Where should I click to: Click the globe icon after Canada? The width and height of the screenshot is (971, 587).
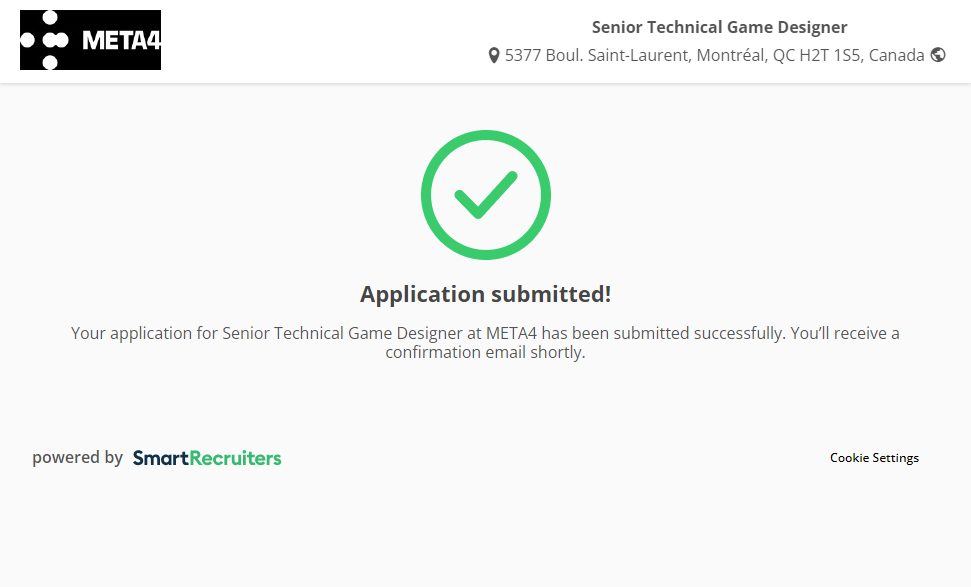tap(938, 55)
